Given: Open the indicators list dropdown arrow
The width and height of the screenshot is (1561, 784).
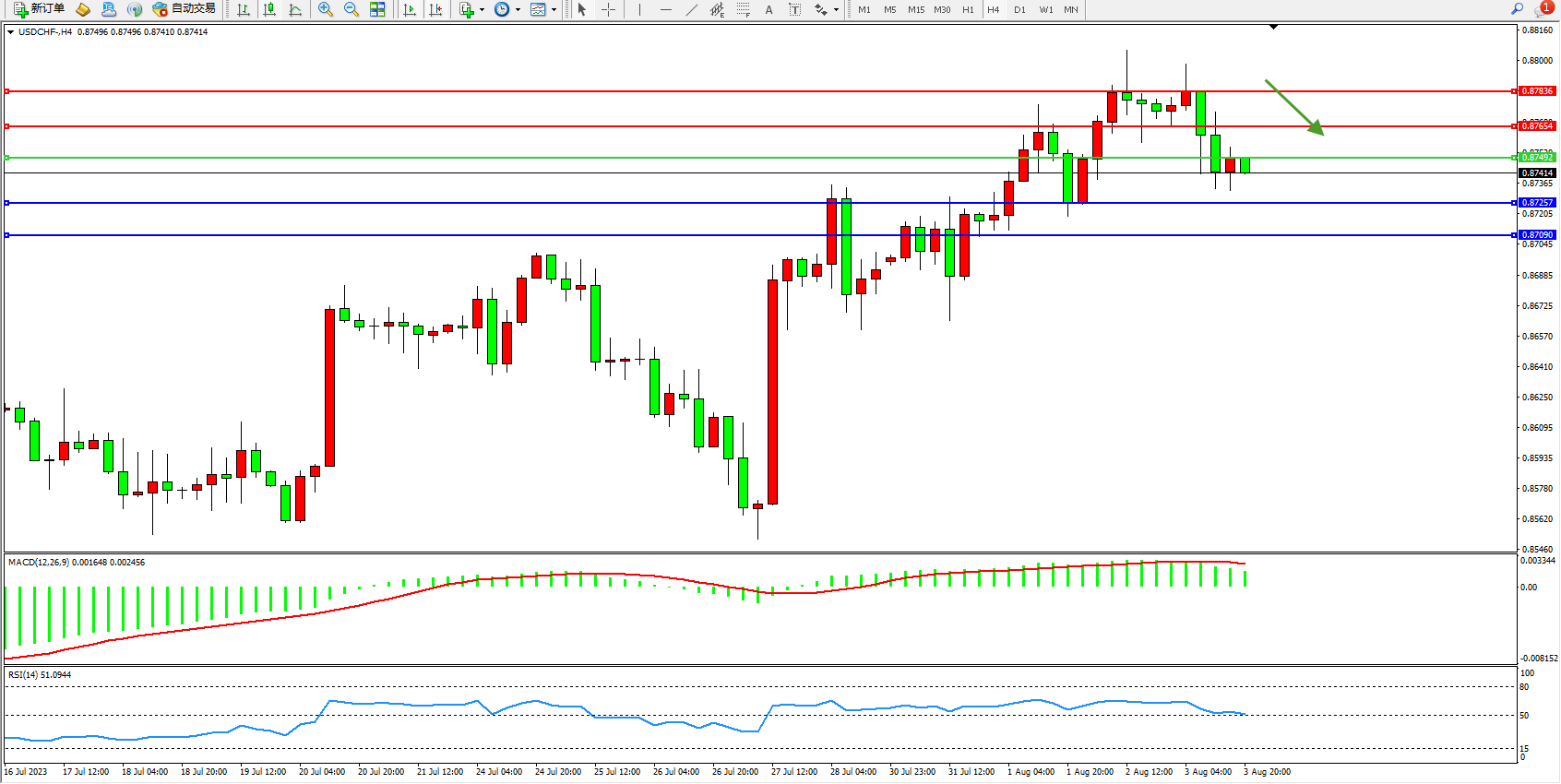Looking at the screenshot, I should pyautogui.click(x=482, y=9).
